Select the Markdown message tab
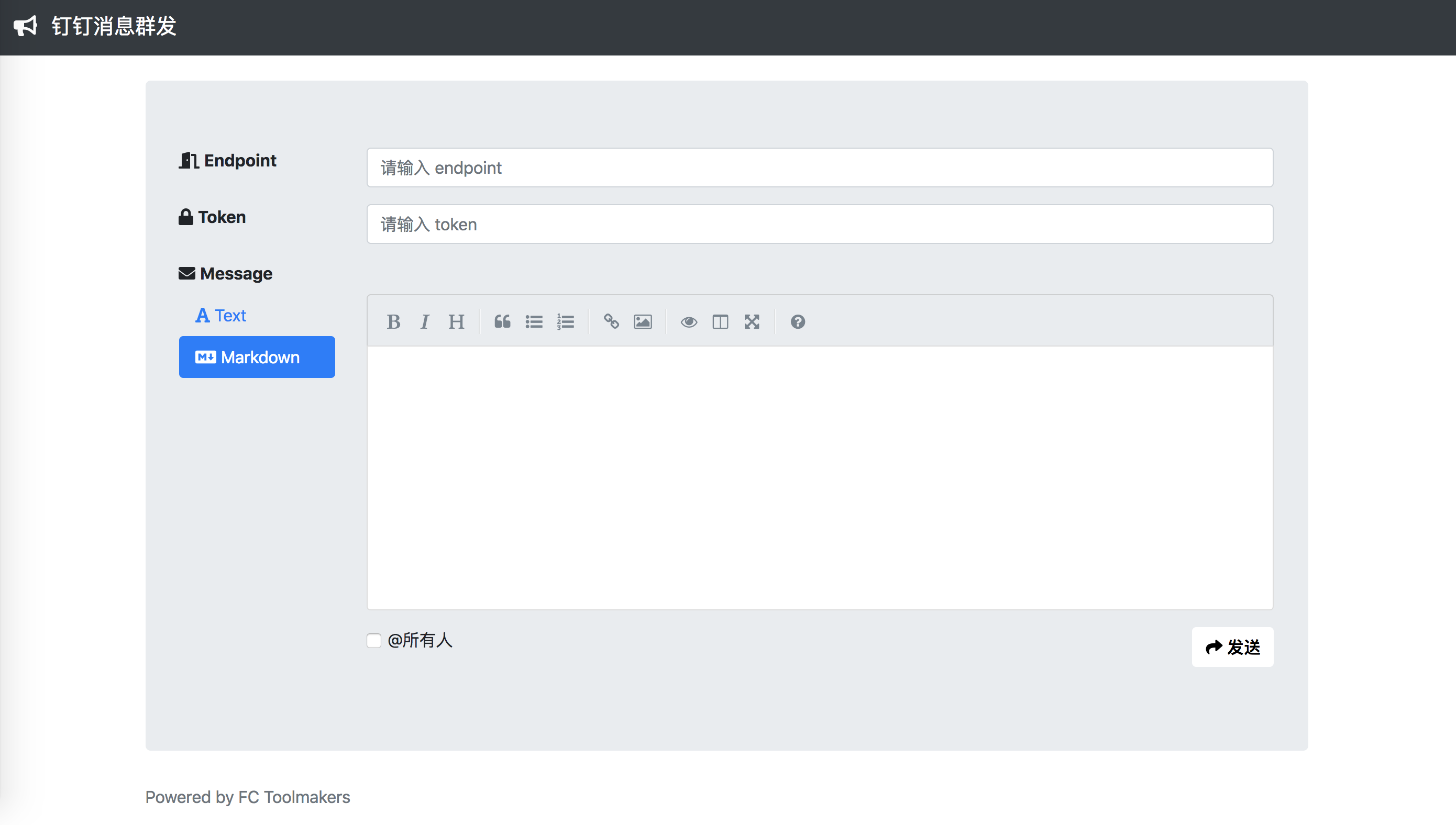 click(257, 357)
